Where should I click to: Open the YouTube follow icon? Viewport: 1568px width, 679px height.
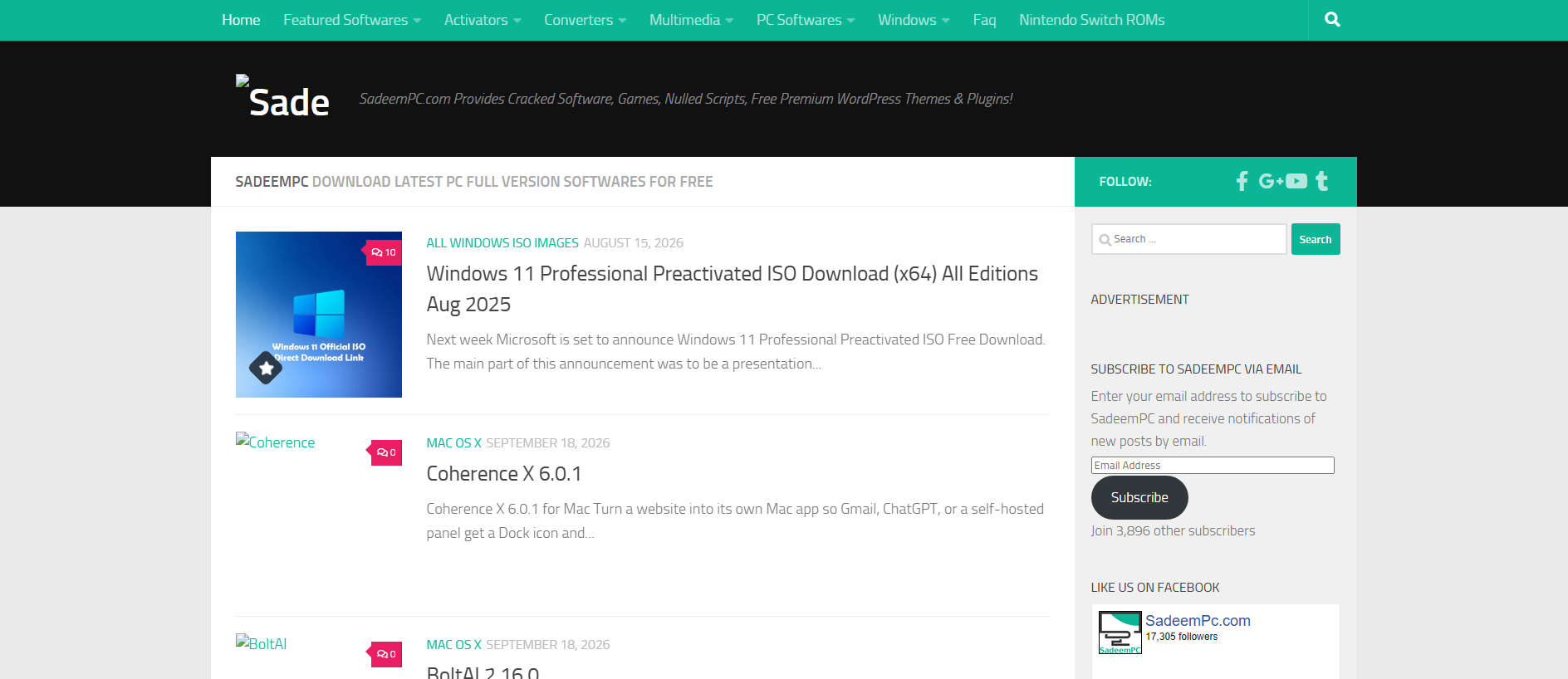tap(1296, 181)
